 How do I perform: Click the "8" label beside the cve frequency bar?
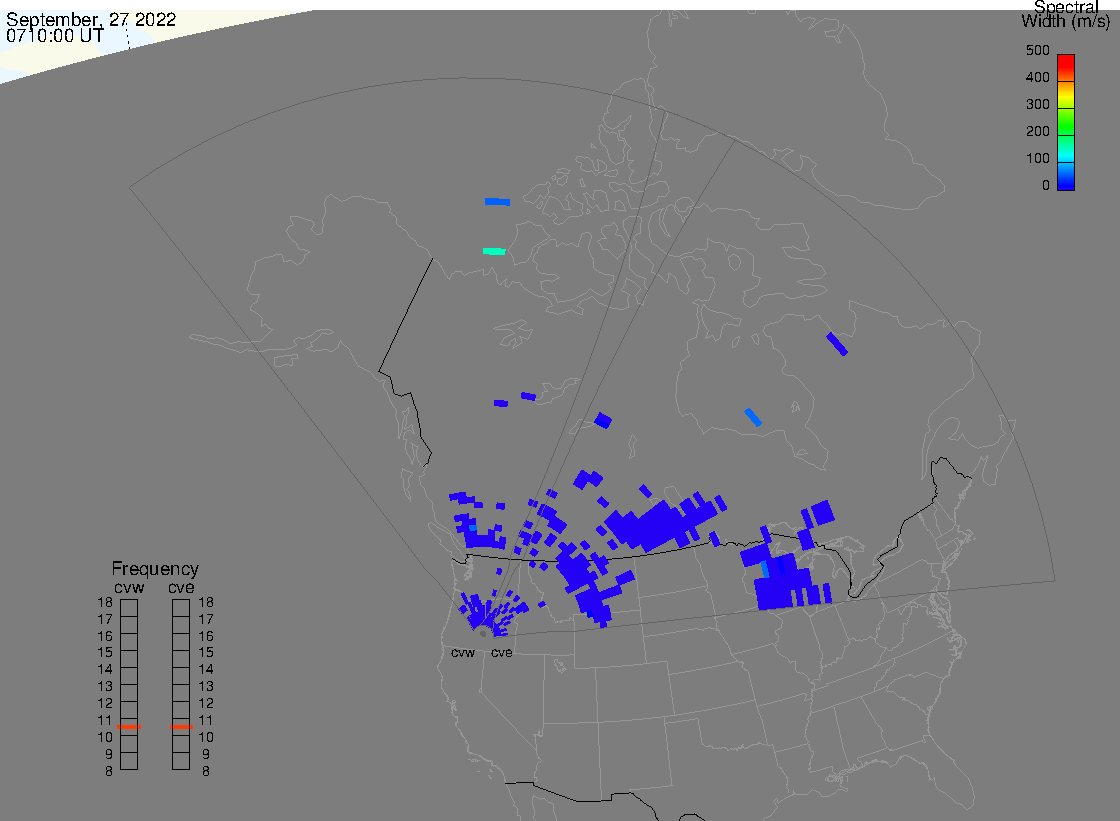point(206,772)
